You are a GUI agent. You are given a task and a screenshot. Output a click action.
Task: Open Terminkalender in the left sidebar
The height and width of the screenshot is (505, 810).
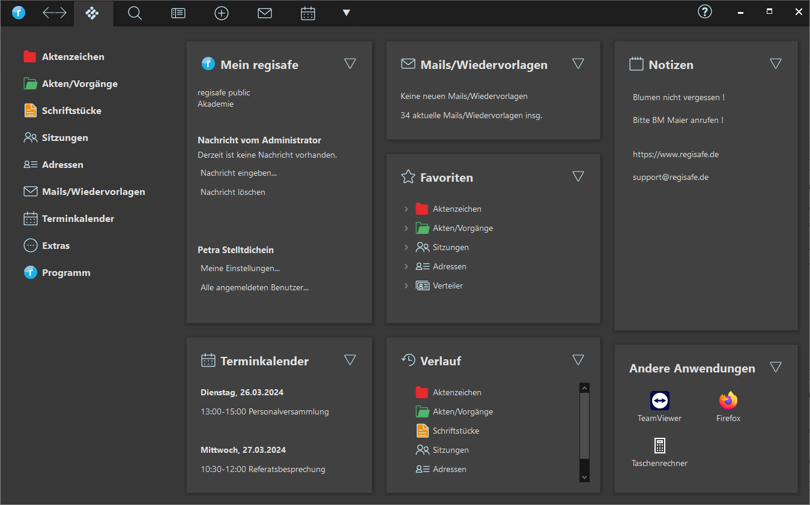(x=77, y=219)
